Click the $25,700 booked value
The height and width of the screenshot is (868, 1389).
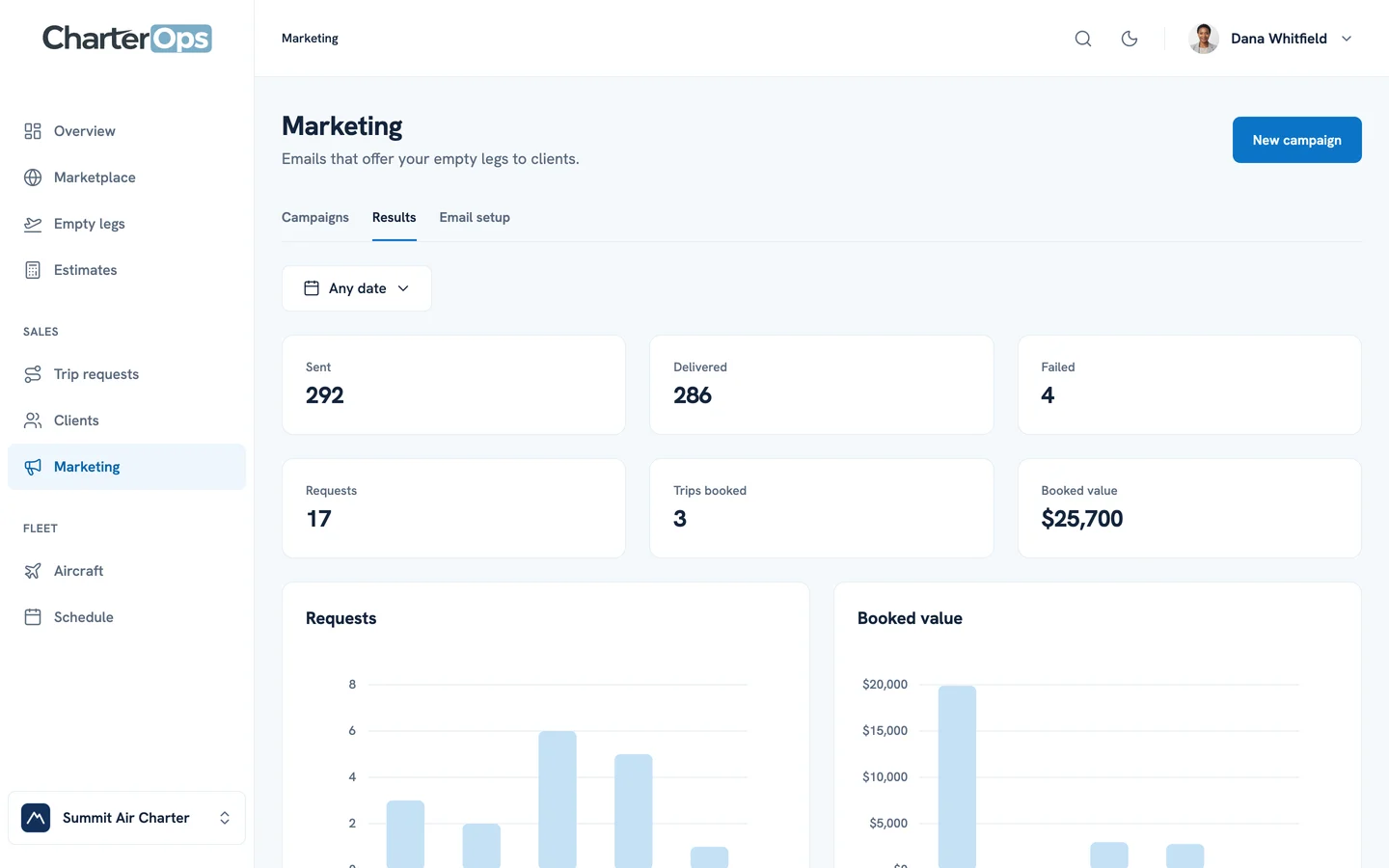1082,519
